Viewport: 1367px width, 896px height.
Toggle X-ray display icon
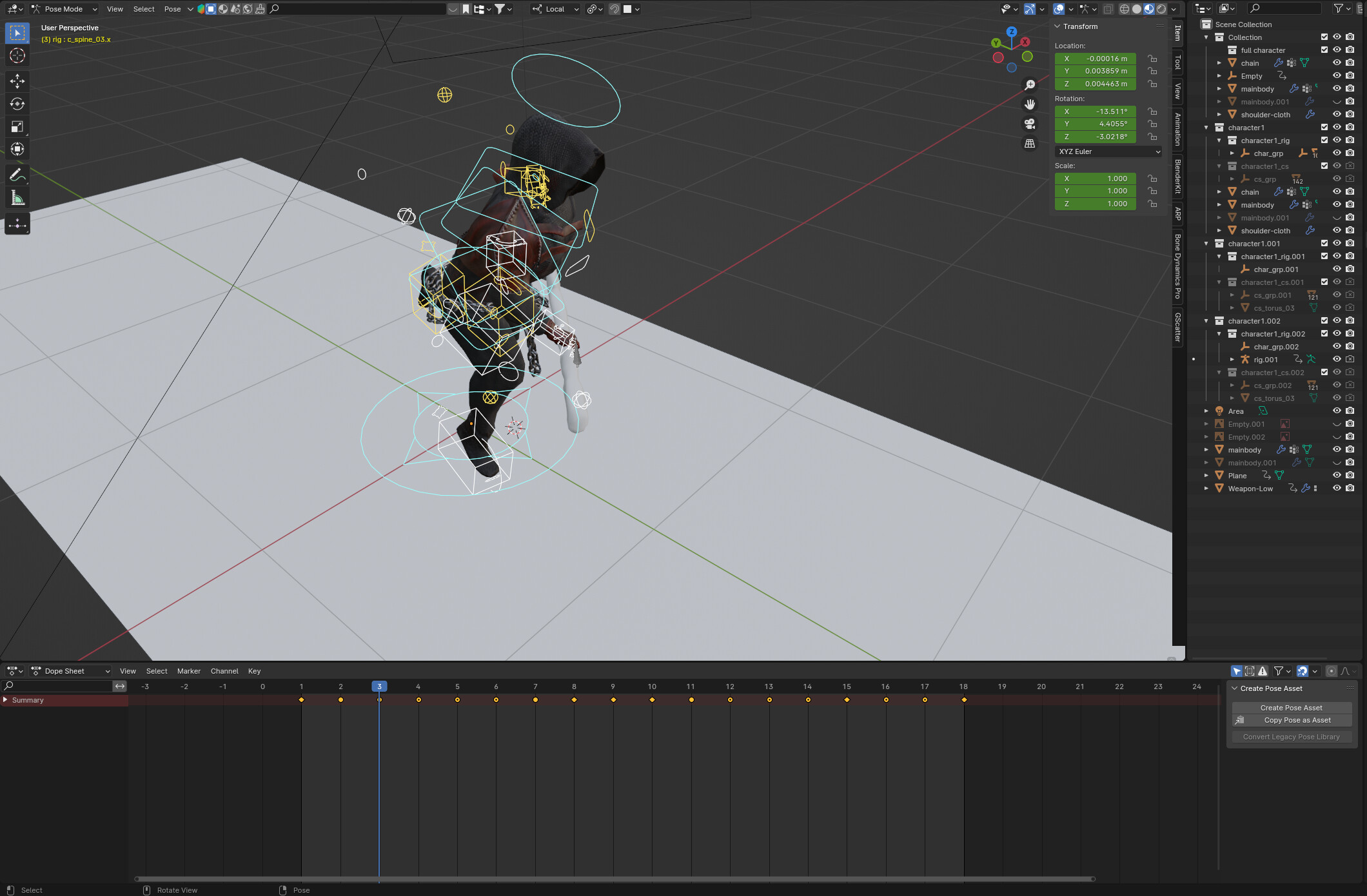pyautogui.click(x=1108, y=9)
